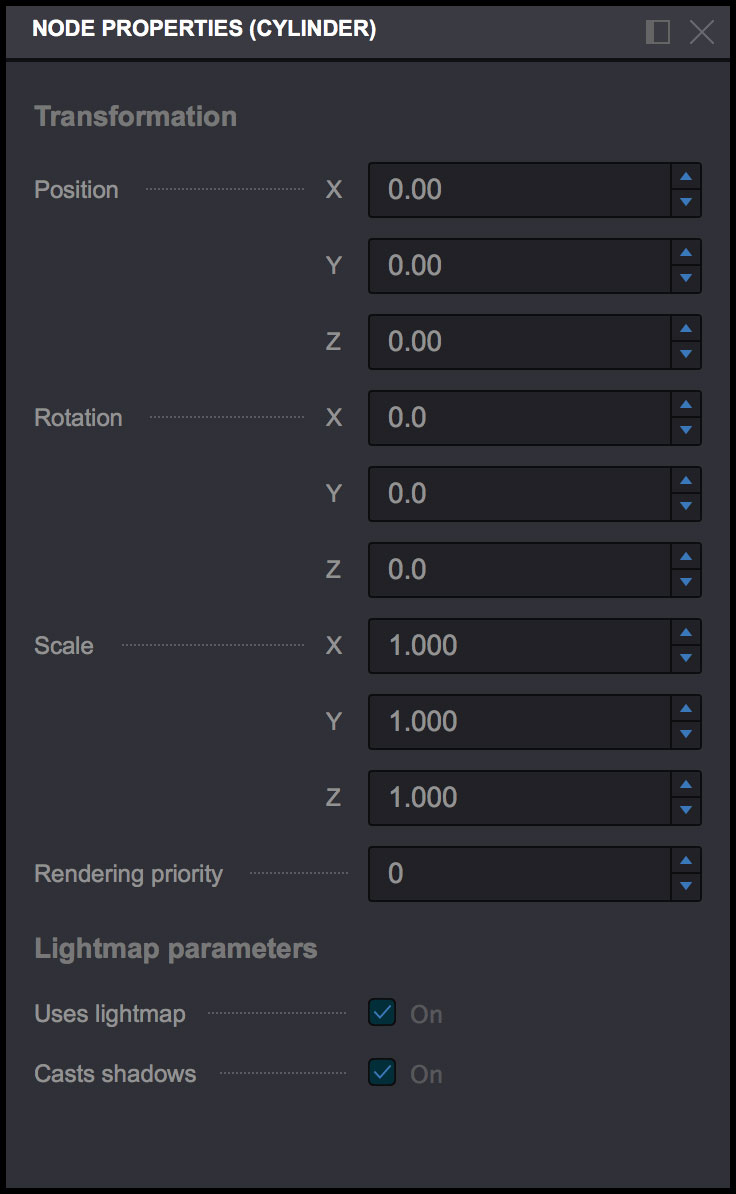Increment Position X using the up arrow

(x=686, y=177)
